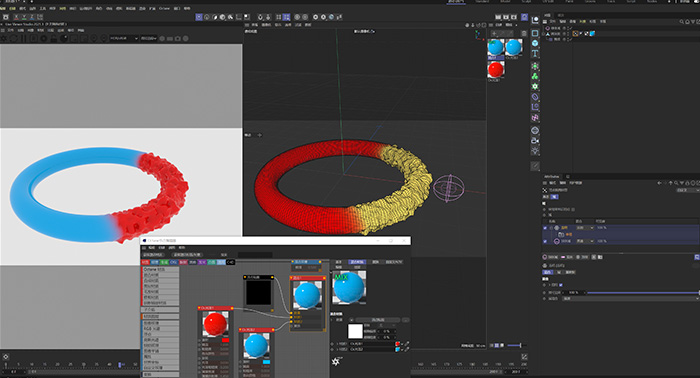Screen dimensions: 700x378
Task: Click the camera icon in Live Viewer toolbar
Action: click(x=178, y=39)
